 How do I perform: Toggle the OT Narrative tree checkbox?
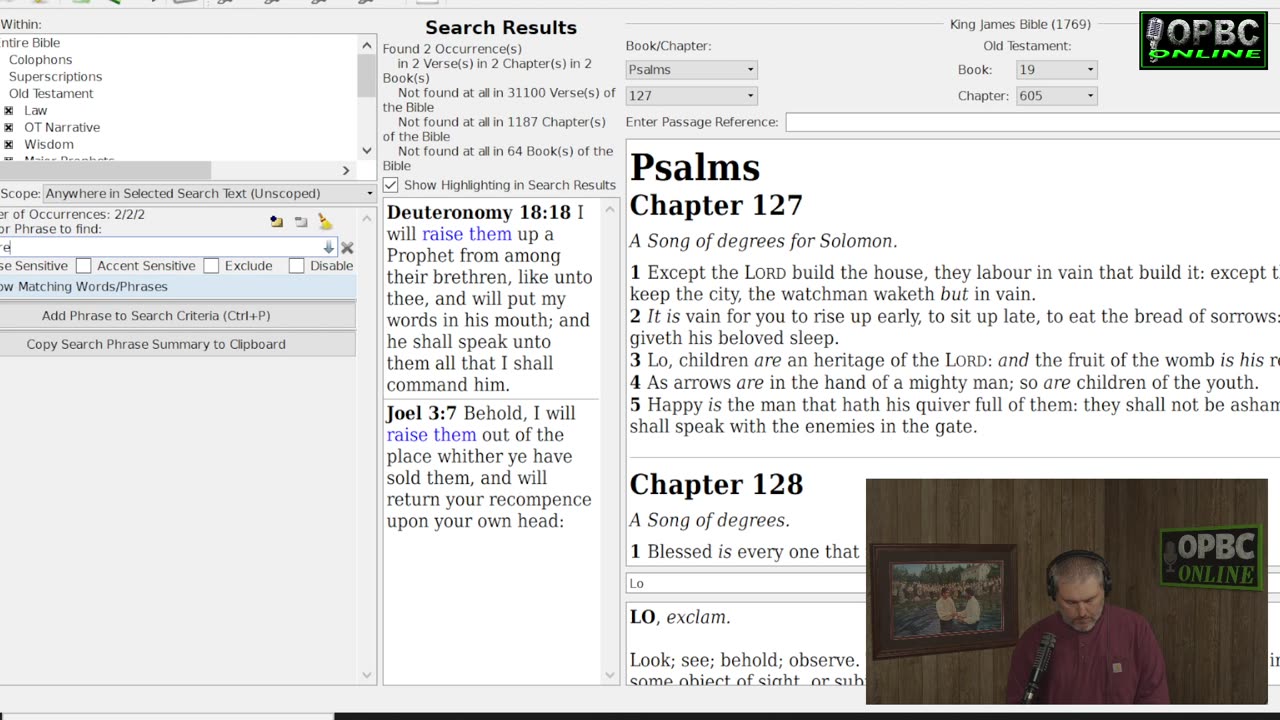point(9,128)
